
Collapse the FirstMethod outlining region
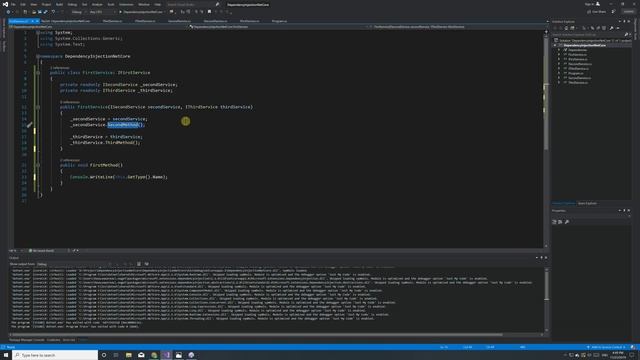(38, 165)
